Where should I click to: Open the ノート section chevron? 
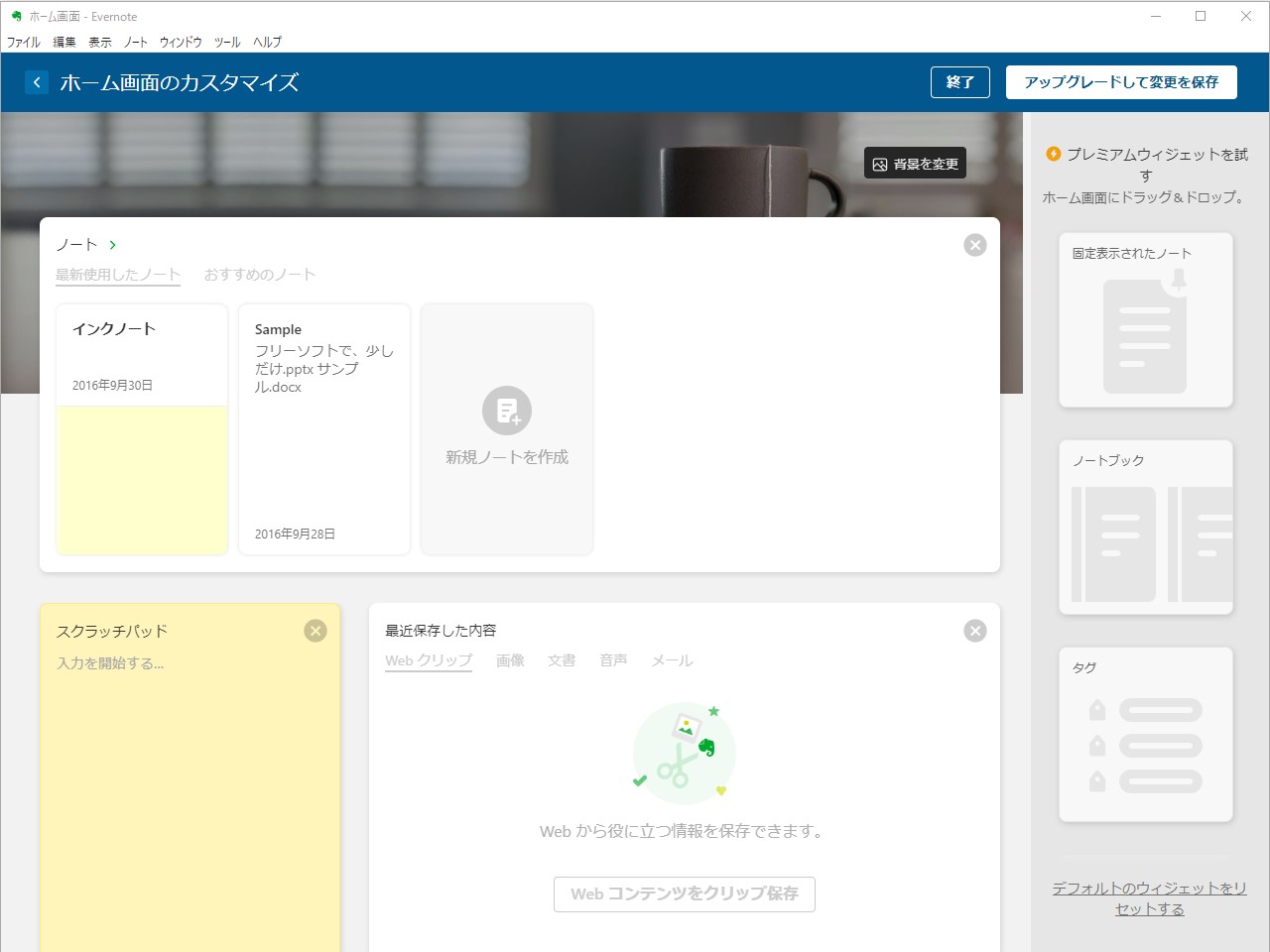(x=113, y=245)
